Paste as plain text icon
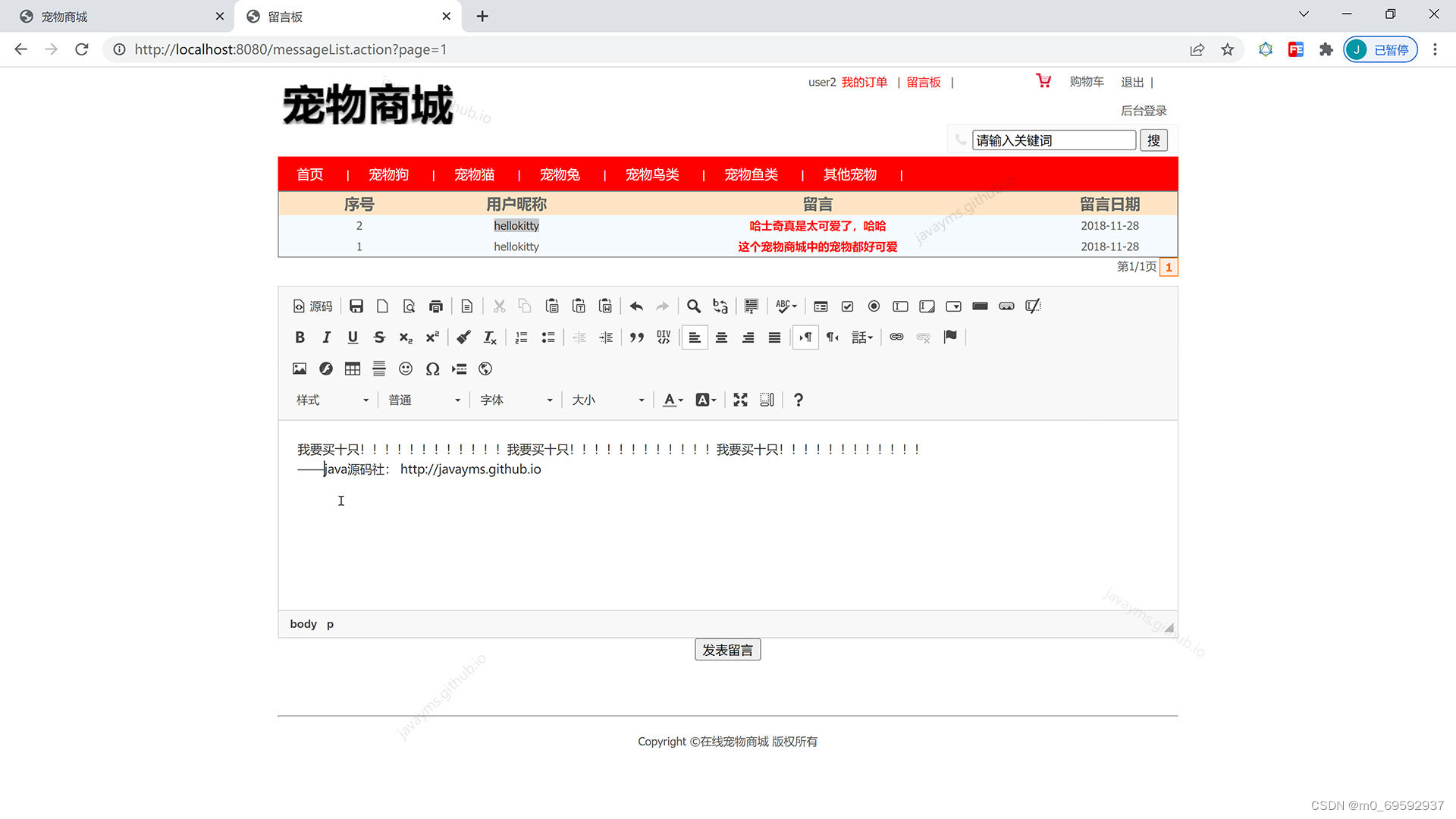Screen dimensions: 1456x819 point(579,306)
